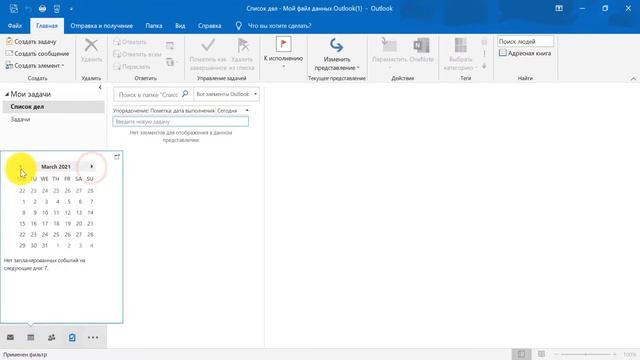Select March 15 in the calendar

tap(22, 224)
